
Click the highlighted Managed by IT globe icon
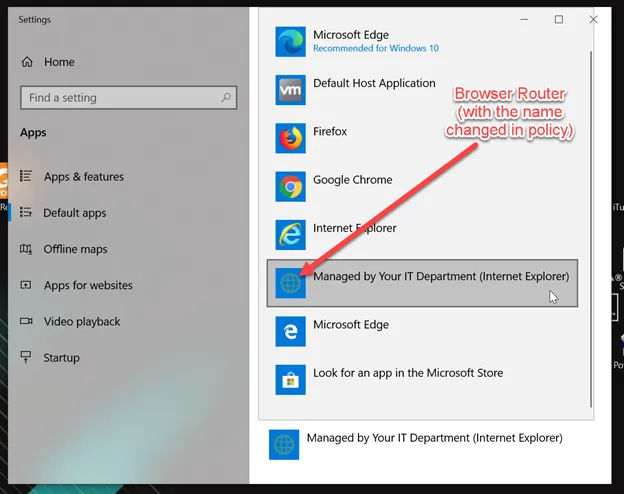click(x=291, y=284)
